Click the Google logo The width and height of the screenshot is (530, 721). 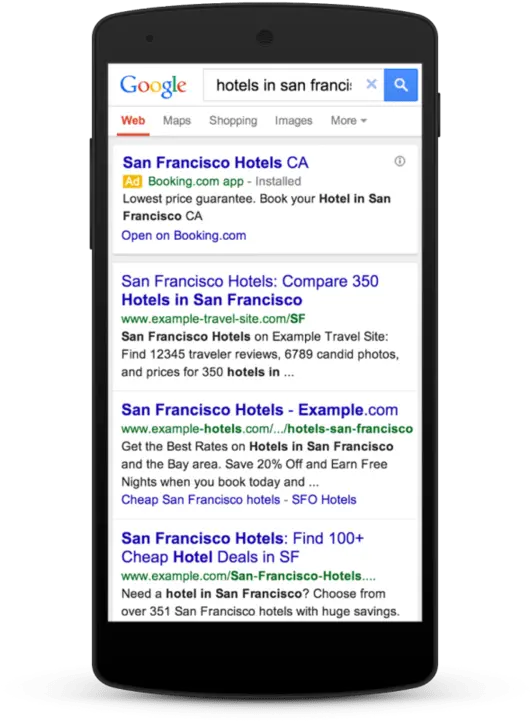[x=153, y=86]
